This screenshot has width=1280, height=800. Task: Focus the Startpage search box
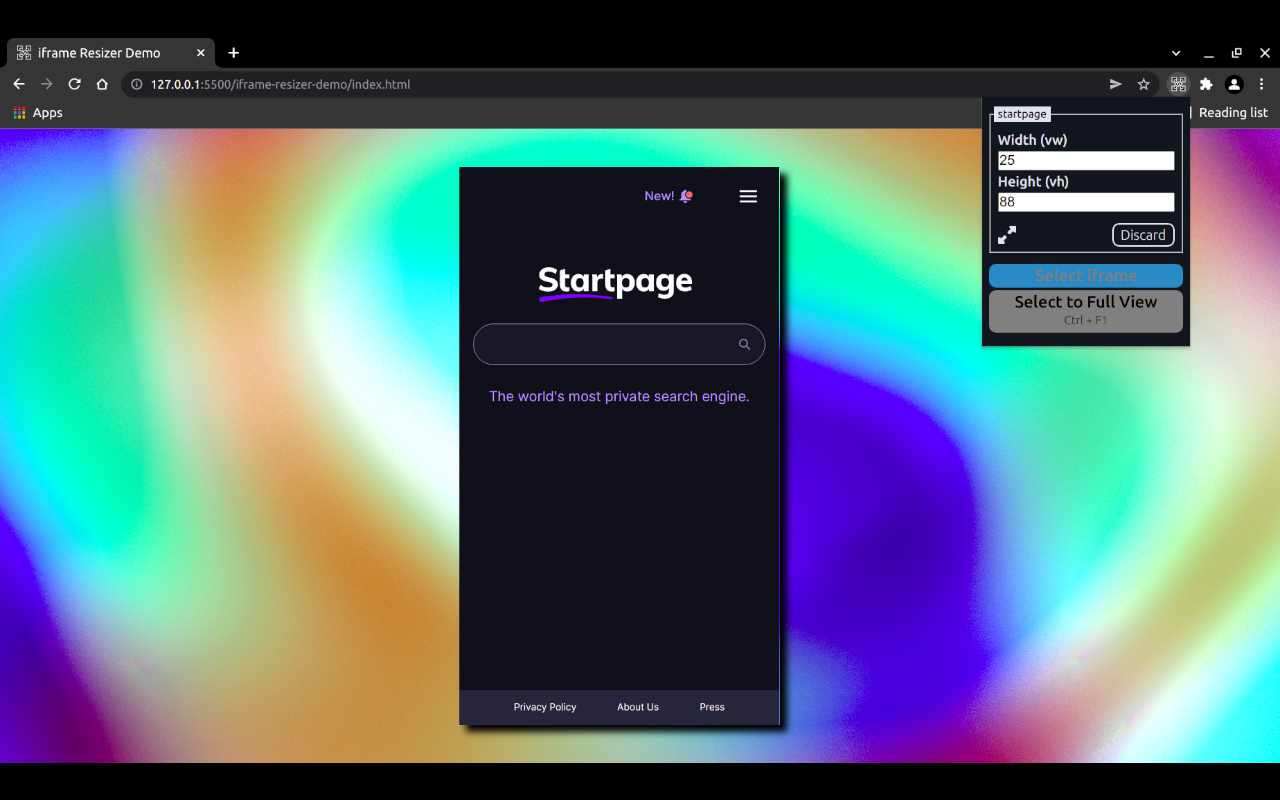[619, 344]
